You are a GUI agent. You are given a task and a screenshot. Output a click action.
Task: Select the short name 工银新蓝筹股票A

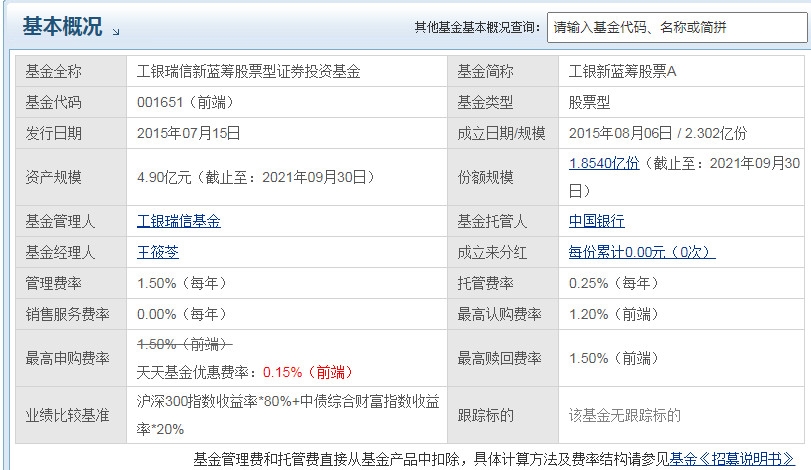[623, 71]
